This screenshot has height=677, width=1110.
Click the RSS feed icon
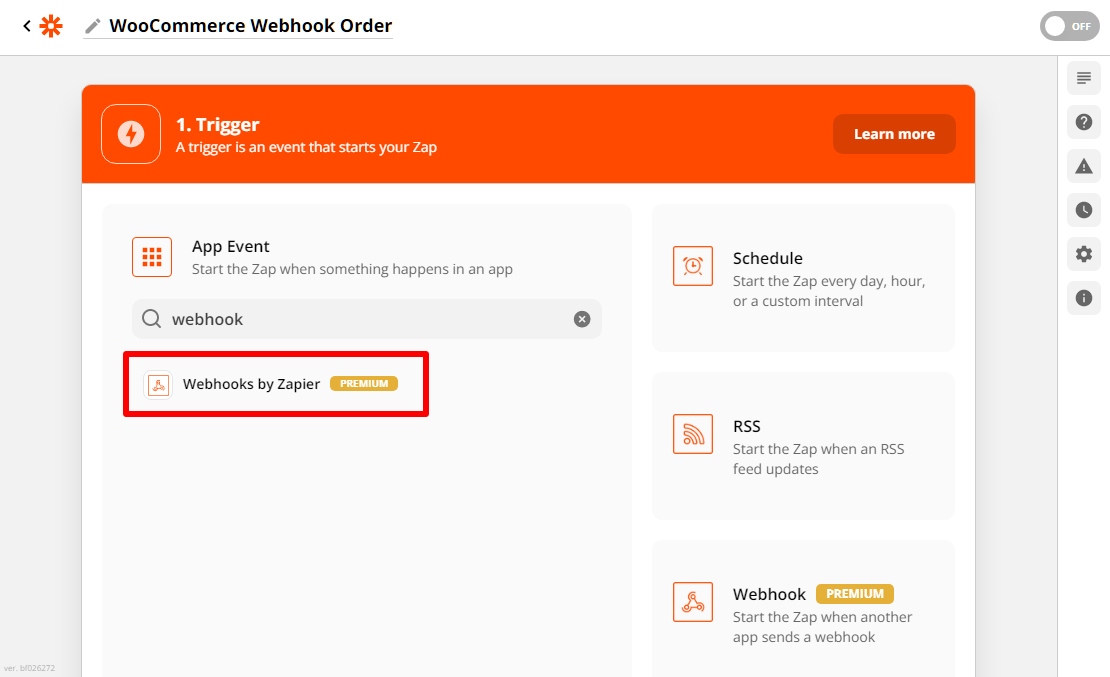point(692,434)
